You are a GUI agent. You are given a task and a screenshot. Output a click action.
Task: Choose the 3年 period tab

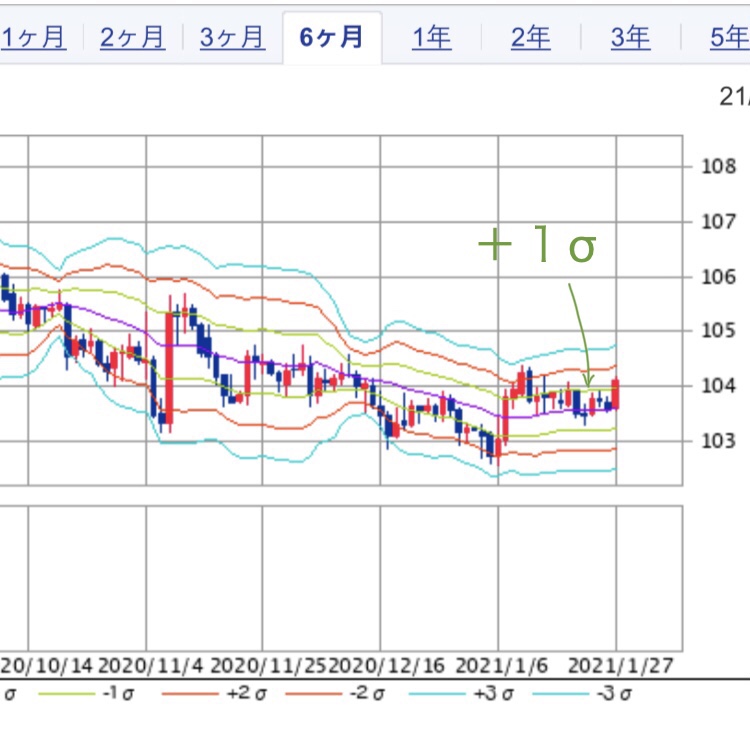pos(630,38)
